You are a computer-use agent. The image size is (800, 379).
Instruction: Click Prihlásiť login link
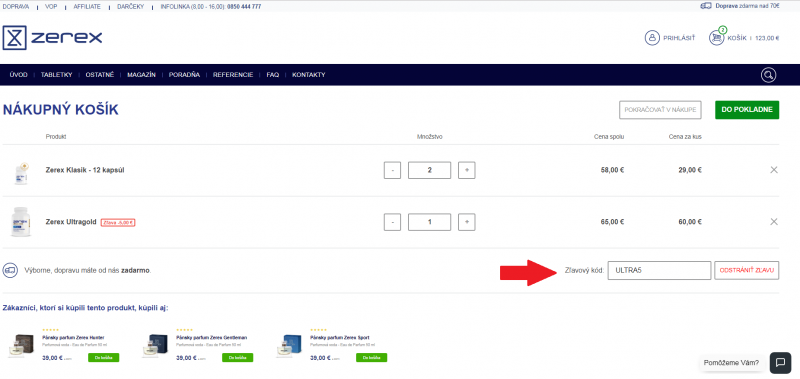click(679, 38)
